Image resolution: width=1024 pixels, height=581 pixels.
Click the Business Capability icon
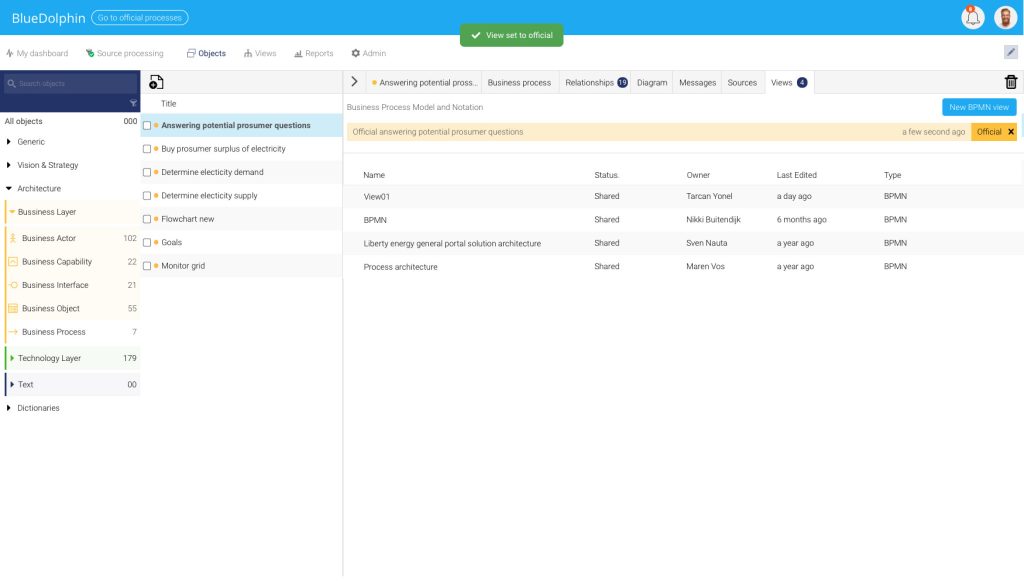12,262
